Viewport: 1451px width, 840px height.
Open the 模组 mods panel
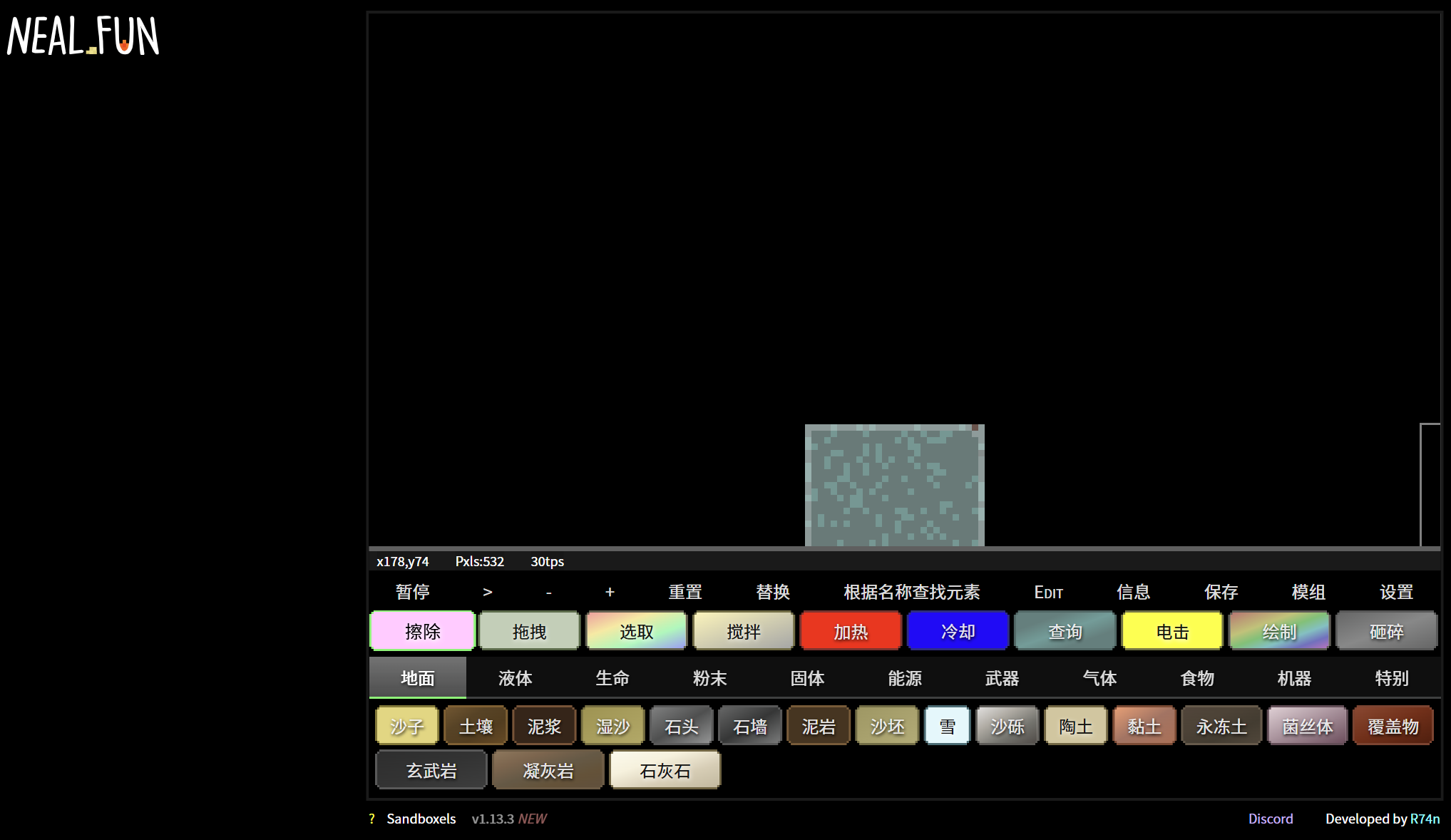pyautogui.click(x=1308, y=592)
